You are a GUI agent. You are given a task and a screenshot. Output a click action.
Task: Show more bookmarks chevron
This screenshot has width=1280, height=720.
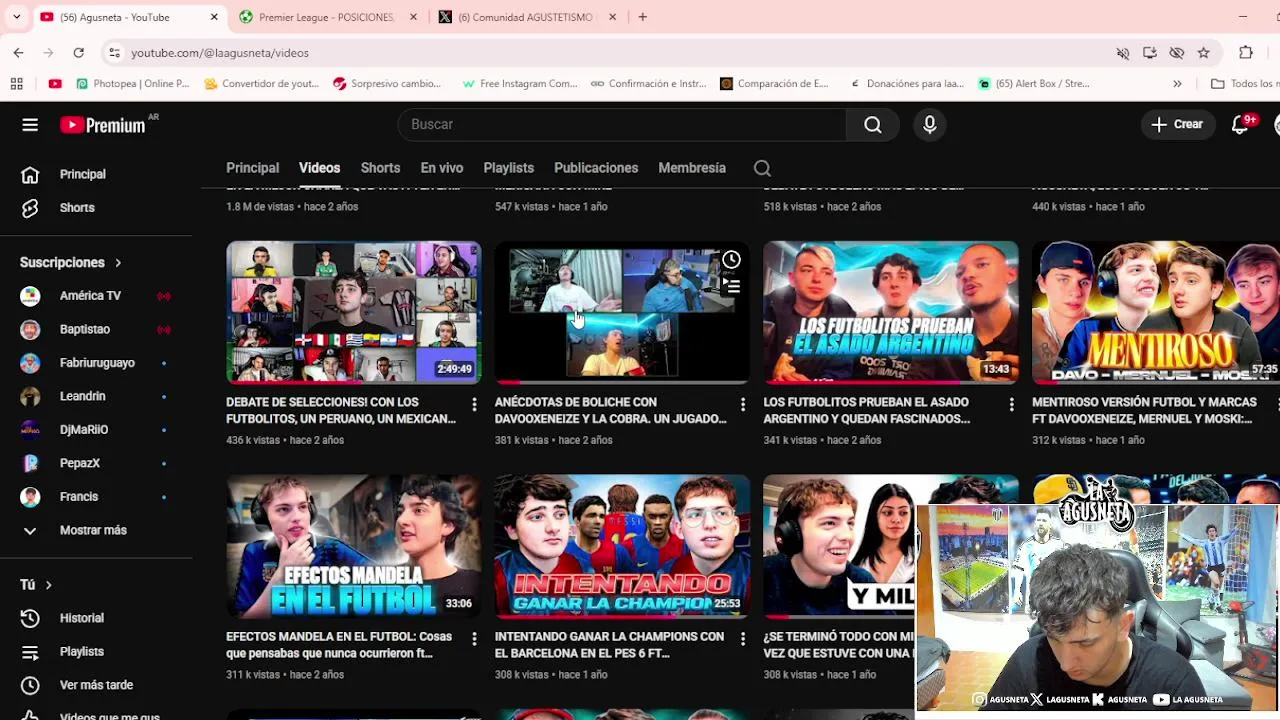(1177, 84)
